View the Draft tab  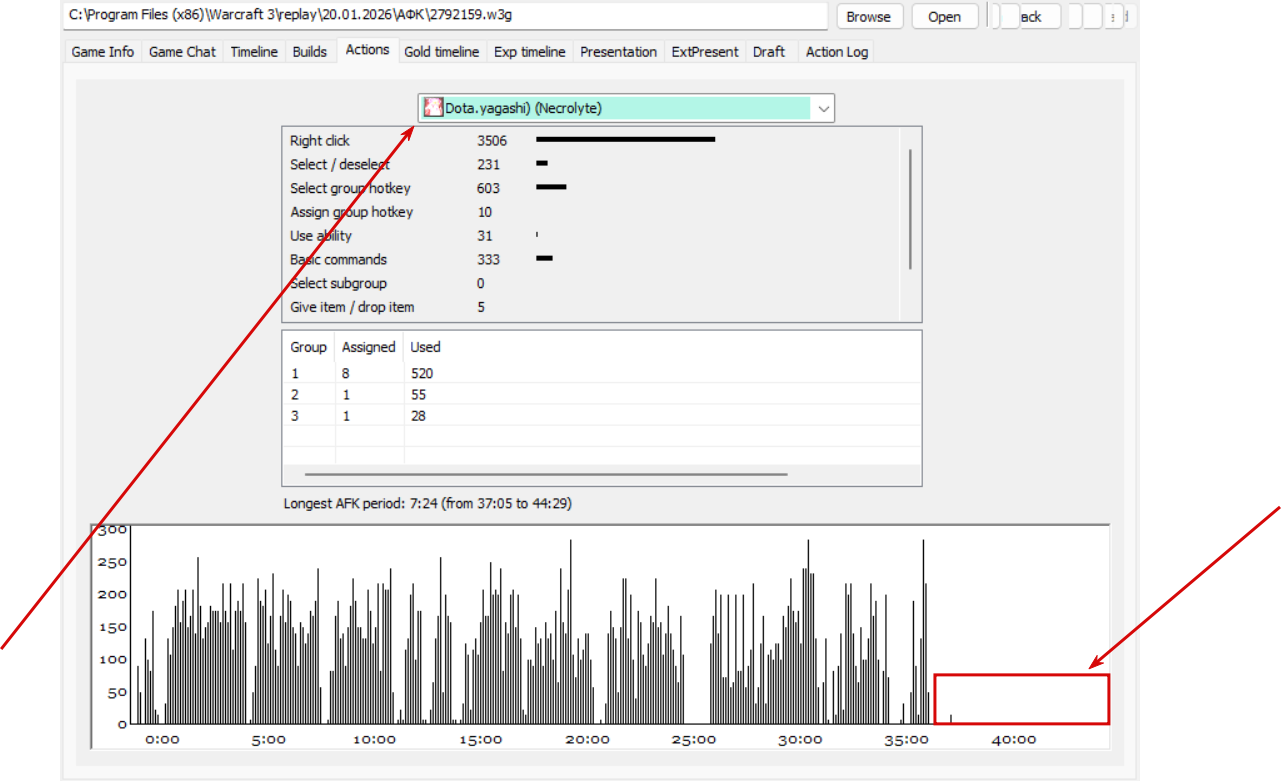click(x=769, y=52)
